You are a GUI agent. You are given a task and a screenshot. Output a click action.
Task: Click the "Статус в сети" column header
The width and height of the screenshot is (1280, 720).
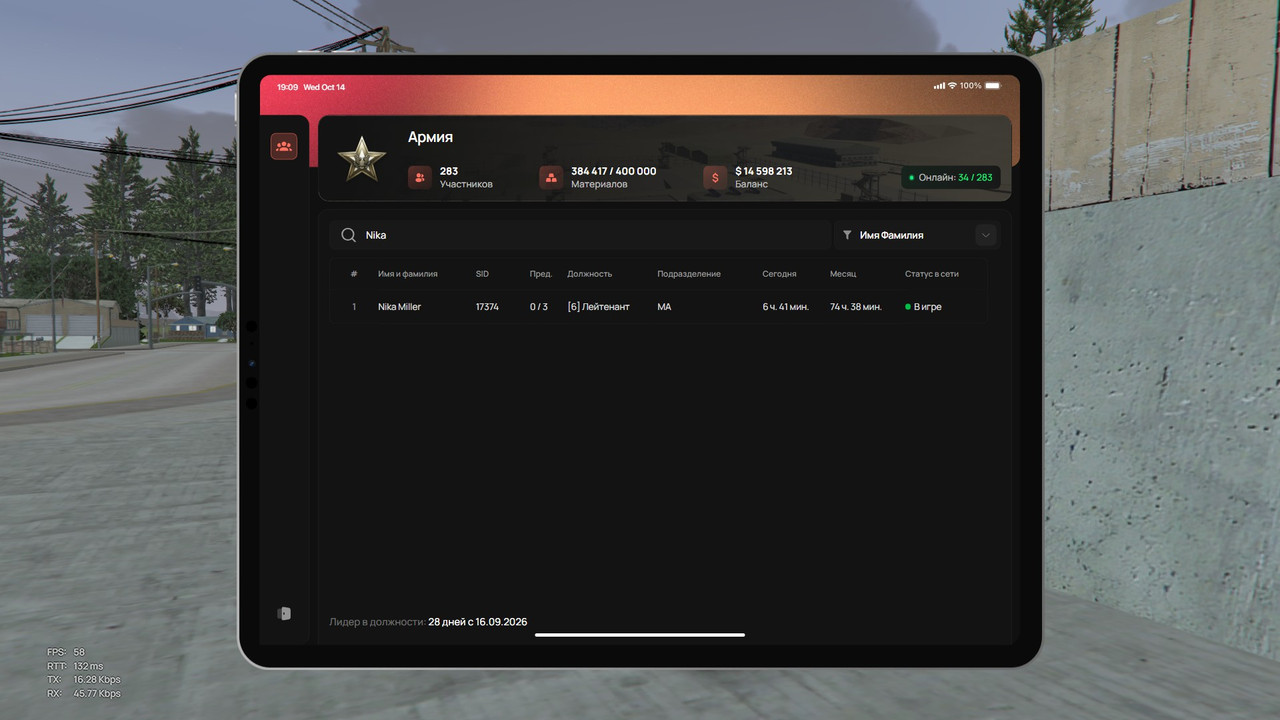click(x=932, y=274)
